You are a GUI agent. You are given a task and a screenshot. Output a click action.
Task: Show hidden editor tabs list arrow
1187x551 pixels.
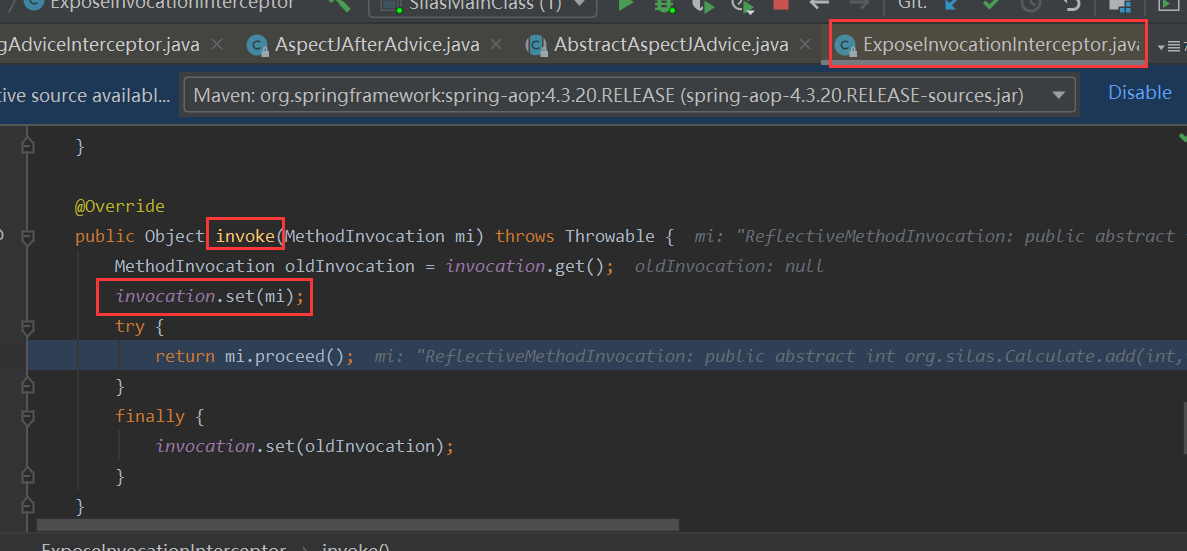pos(1170,47)
